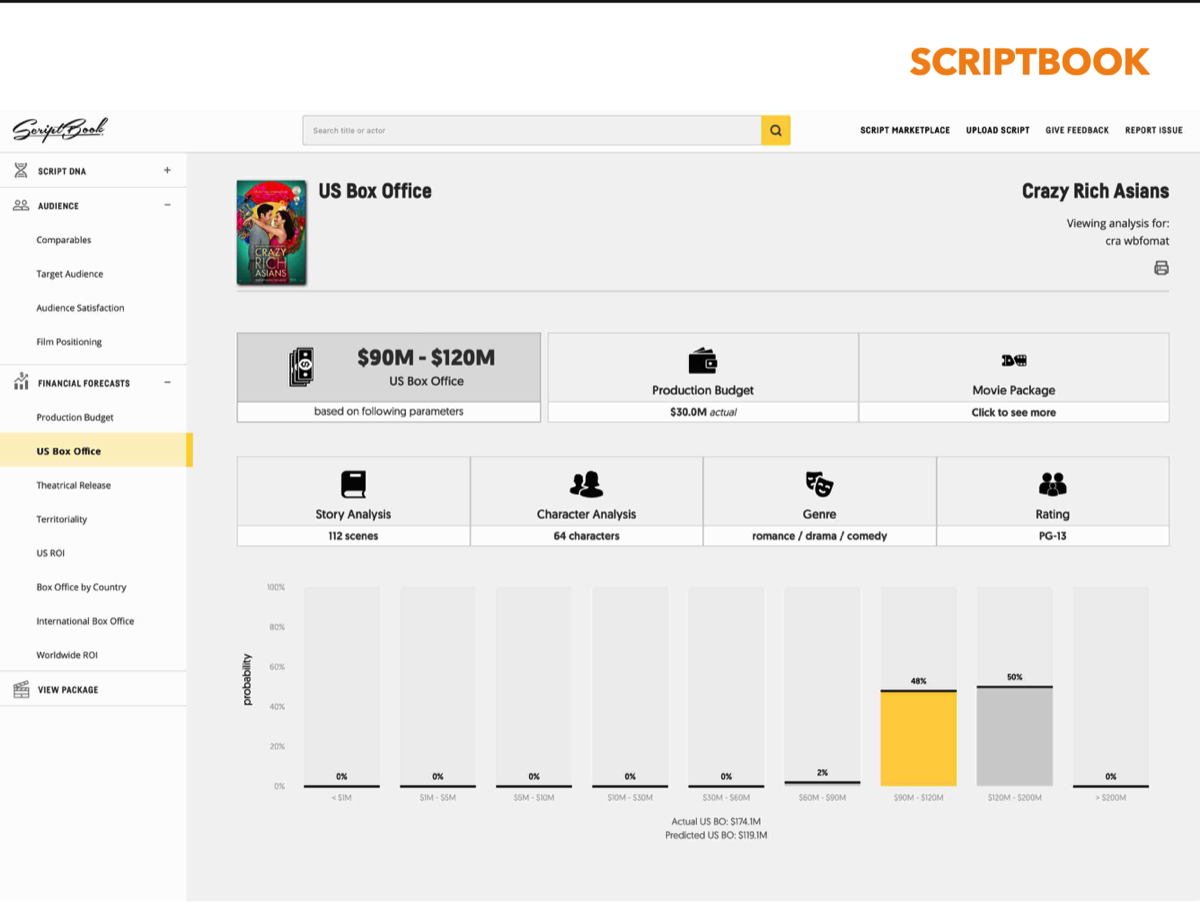Click the Story Analysis book icon
1200x904 pixels.
click(x=353, y=485)
